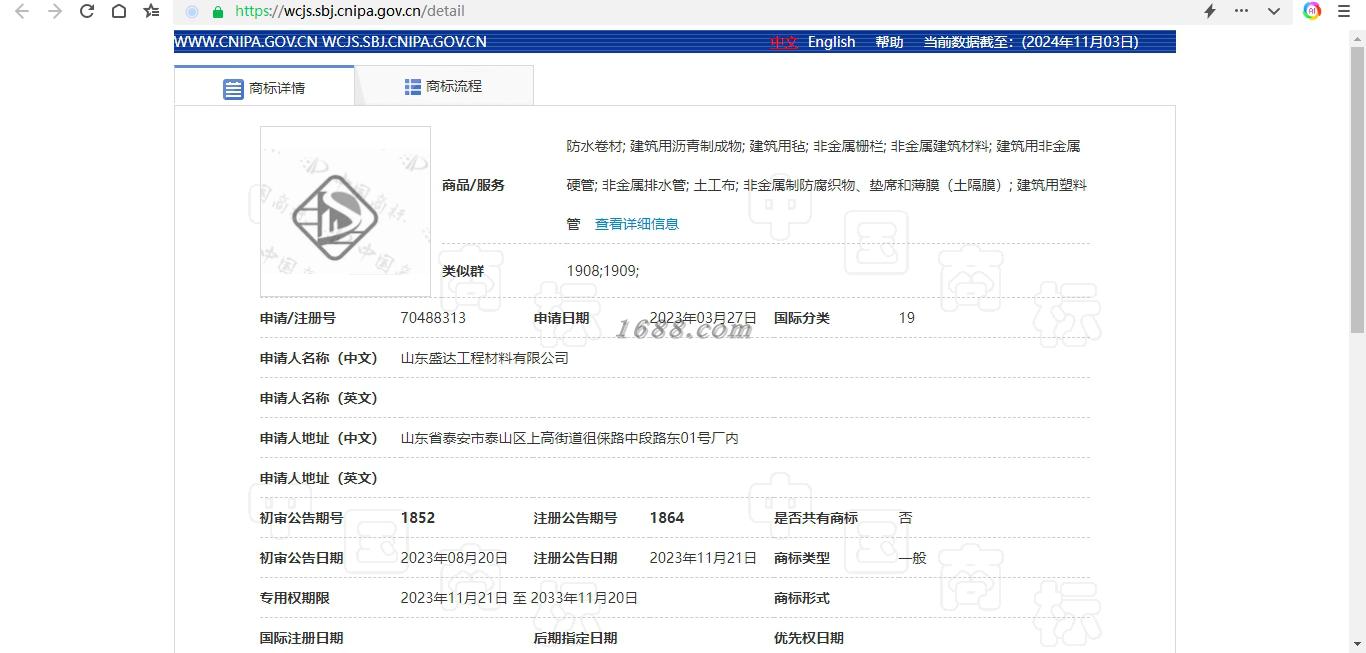Open the trademark logo image
Screen dimensions: 1366x653
[345, 211]
